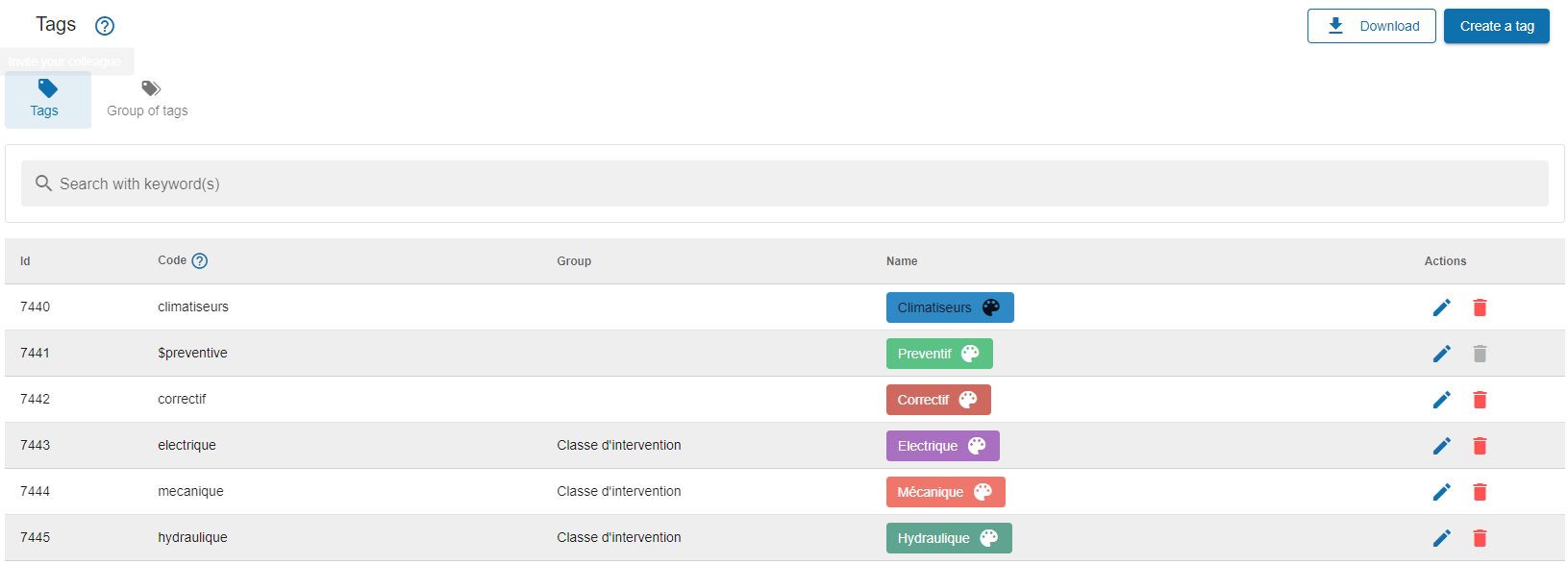Pick a color for Correctif tag
The height and width of the screenshot is (565, 1568).
point(968,400)
